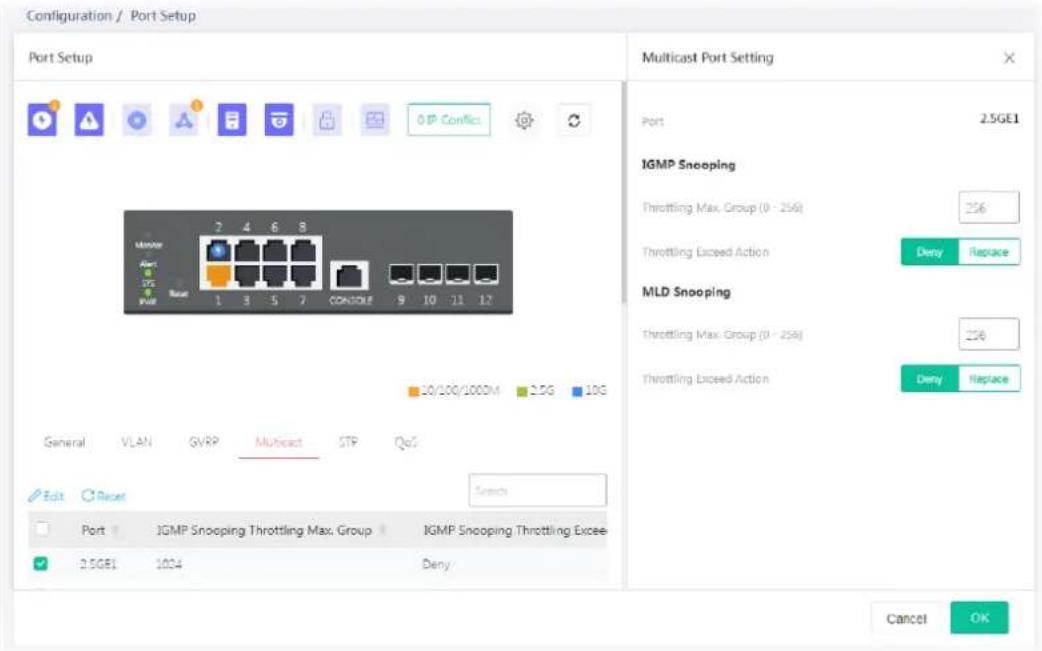The height and width of the screenshot is (651, 1042).
Task: Click the dome camera surveillance icon
Action: pos(279,120)
